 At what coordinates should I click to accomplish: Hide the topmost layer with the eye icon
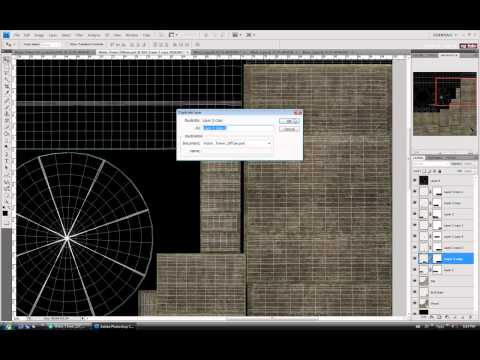point(415,180)
